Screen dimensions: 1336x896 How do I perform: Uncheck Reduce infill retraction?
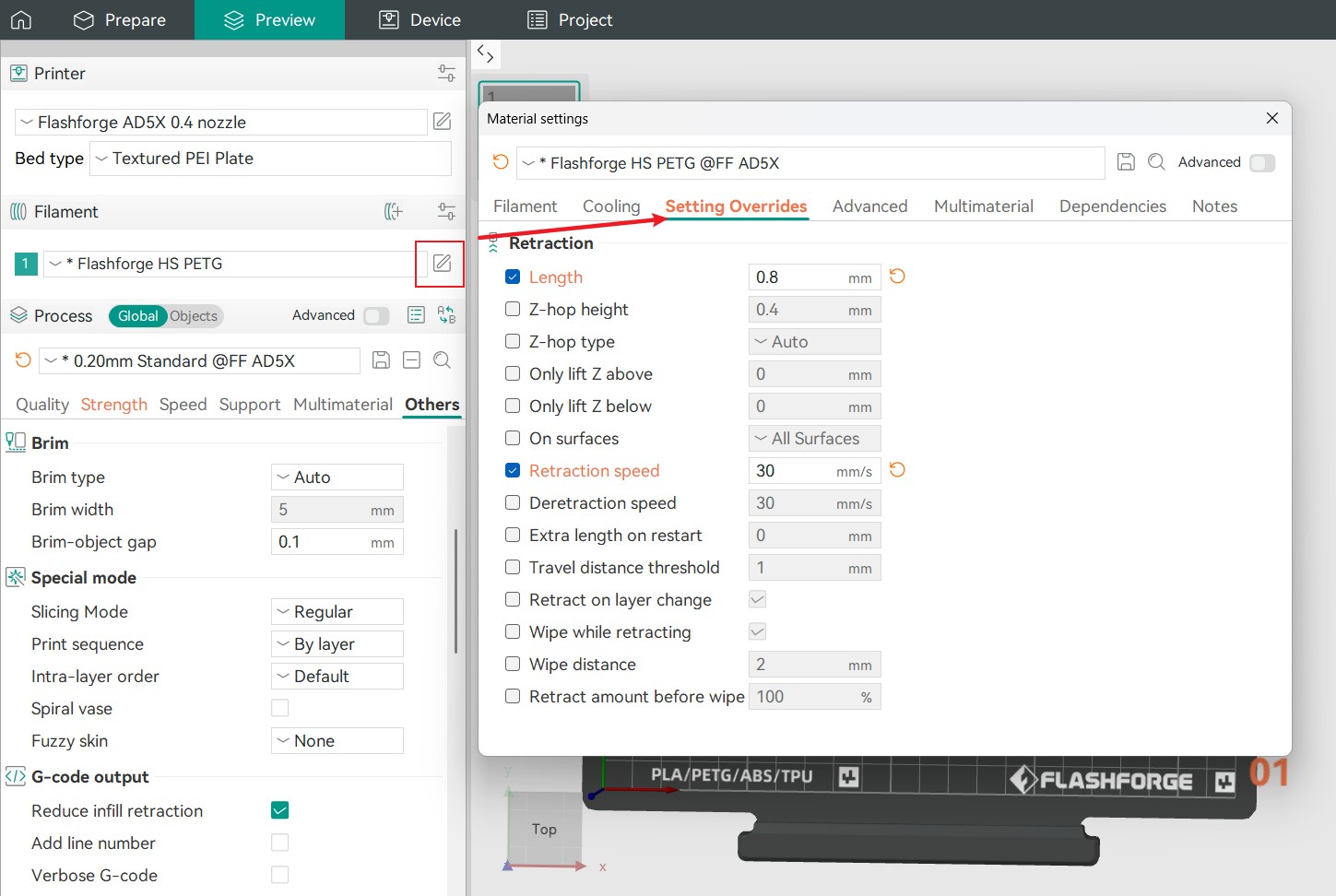[x=280, y=810]
